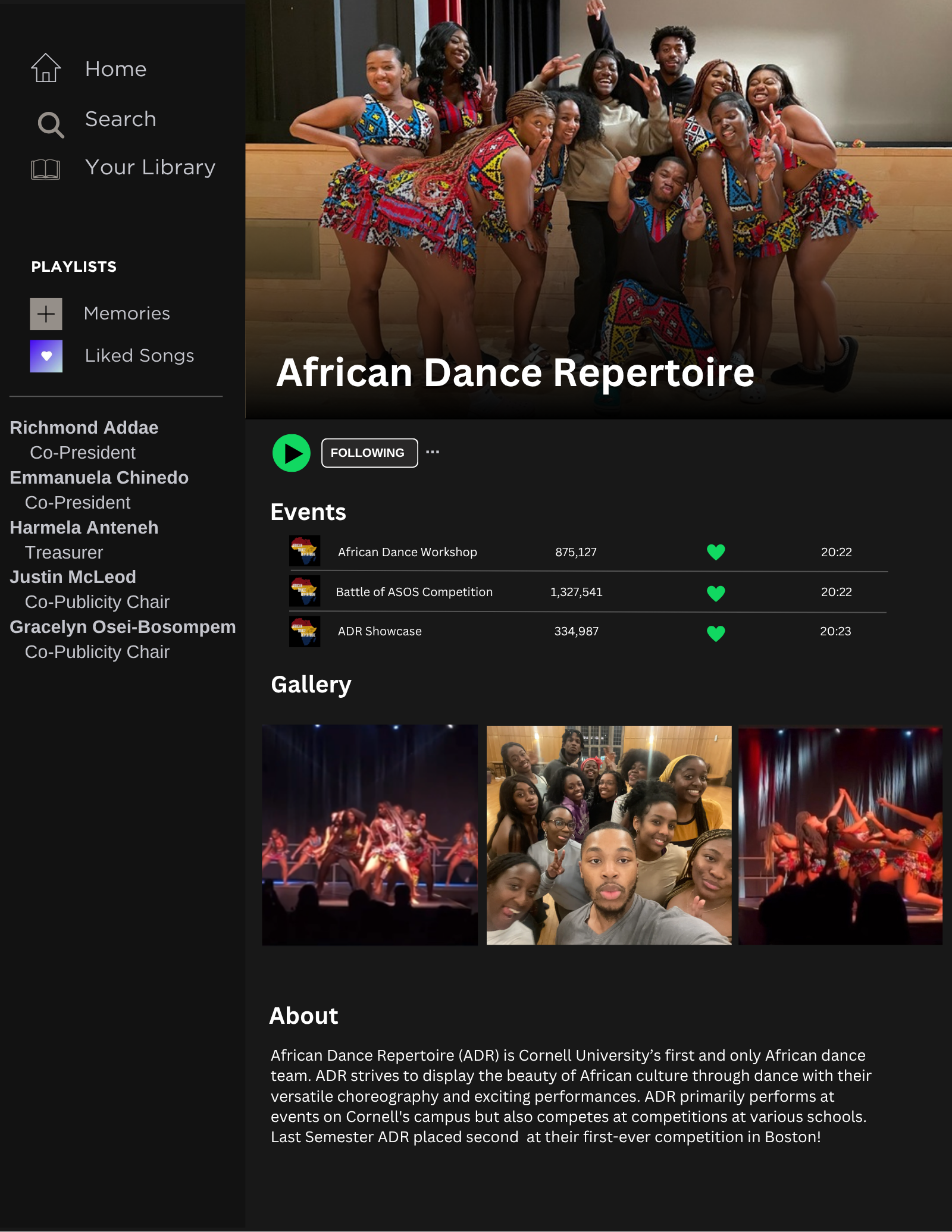Image resolution: width=952 pixels, height=1232 pixels.
Task: Open Your Library in the sidebar
Action: [x=151, y=167]
